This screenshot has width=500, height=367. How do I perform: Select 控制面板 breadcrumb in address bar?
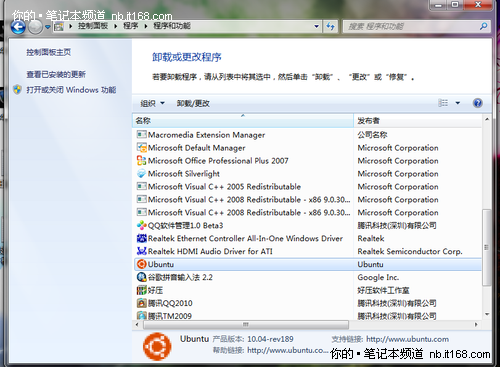[x=93, y=26]
